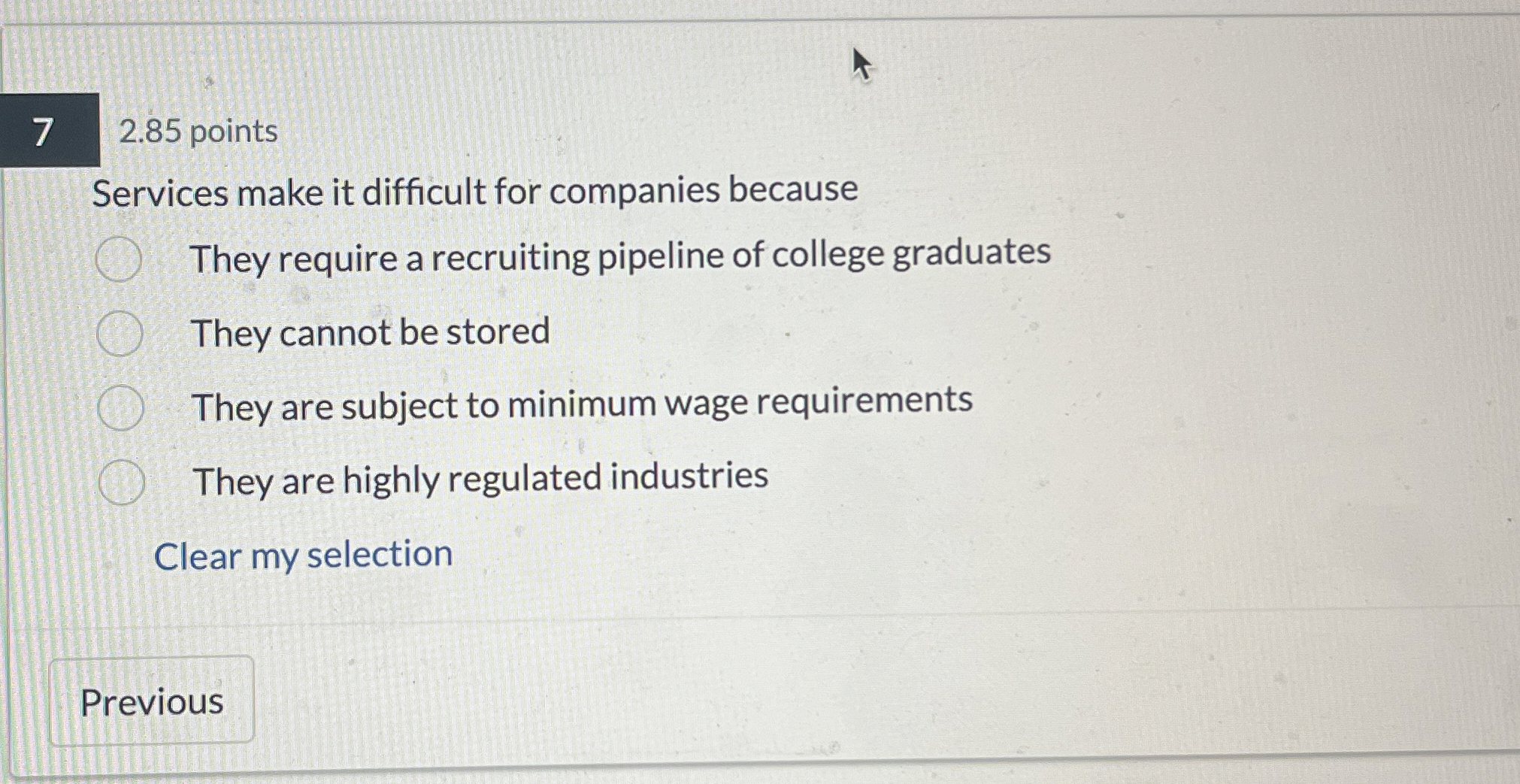Click the answer mentioning minimum wage requirements
This screenshot has height=784, width=1520.
583,406
